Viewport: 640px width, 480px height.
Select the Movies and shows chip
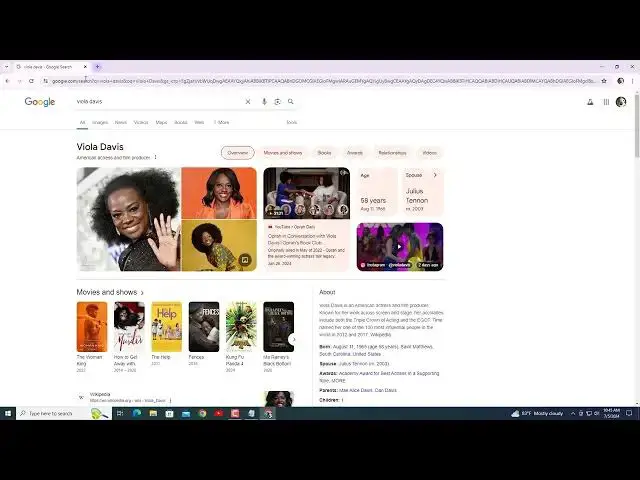[x=283, y=153]
